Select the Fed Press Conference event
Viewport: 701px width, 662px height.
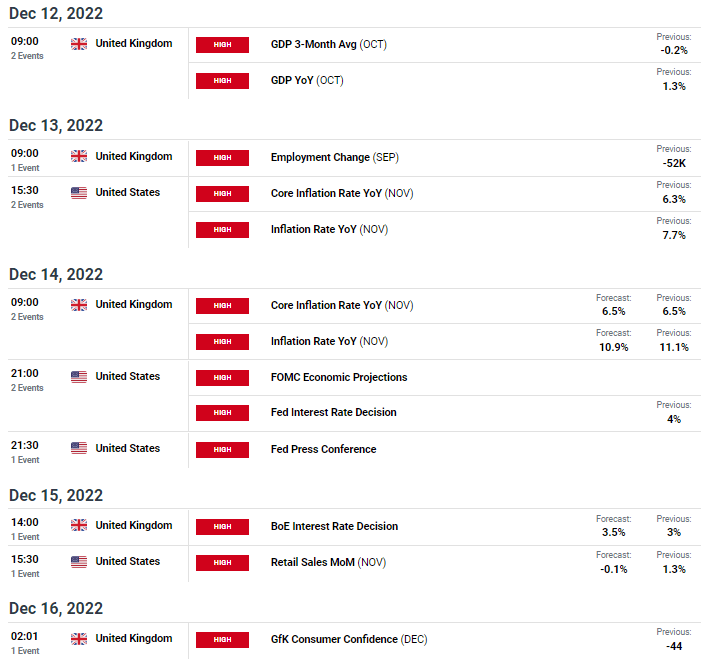[323, 449]
